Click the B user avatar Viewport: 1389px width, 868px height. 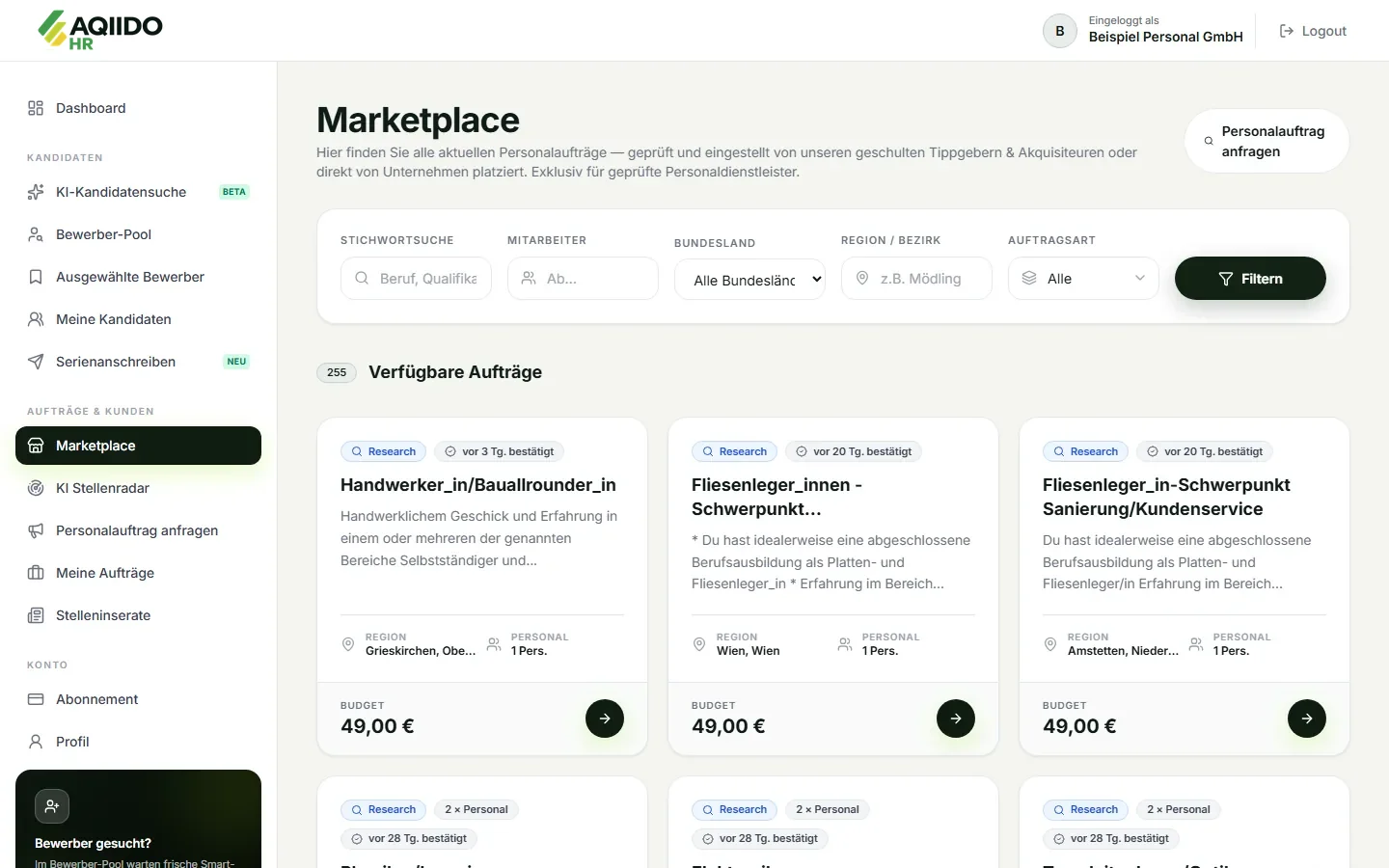(x=1060, y=31)
